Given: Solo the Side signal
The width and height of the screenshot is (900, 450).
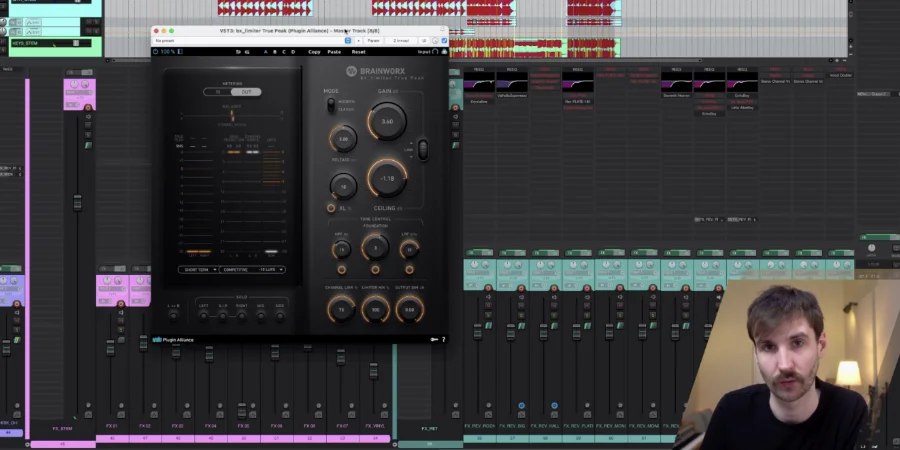Looking at the screenshot, I should [280, 316].
